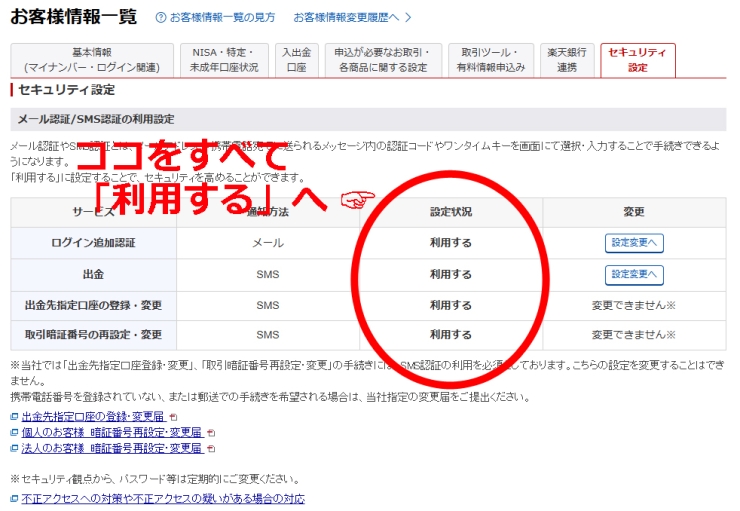Open the お客様情報一覧の見方 help link
The image size is (740, 511).
(222, 17)
